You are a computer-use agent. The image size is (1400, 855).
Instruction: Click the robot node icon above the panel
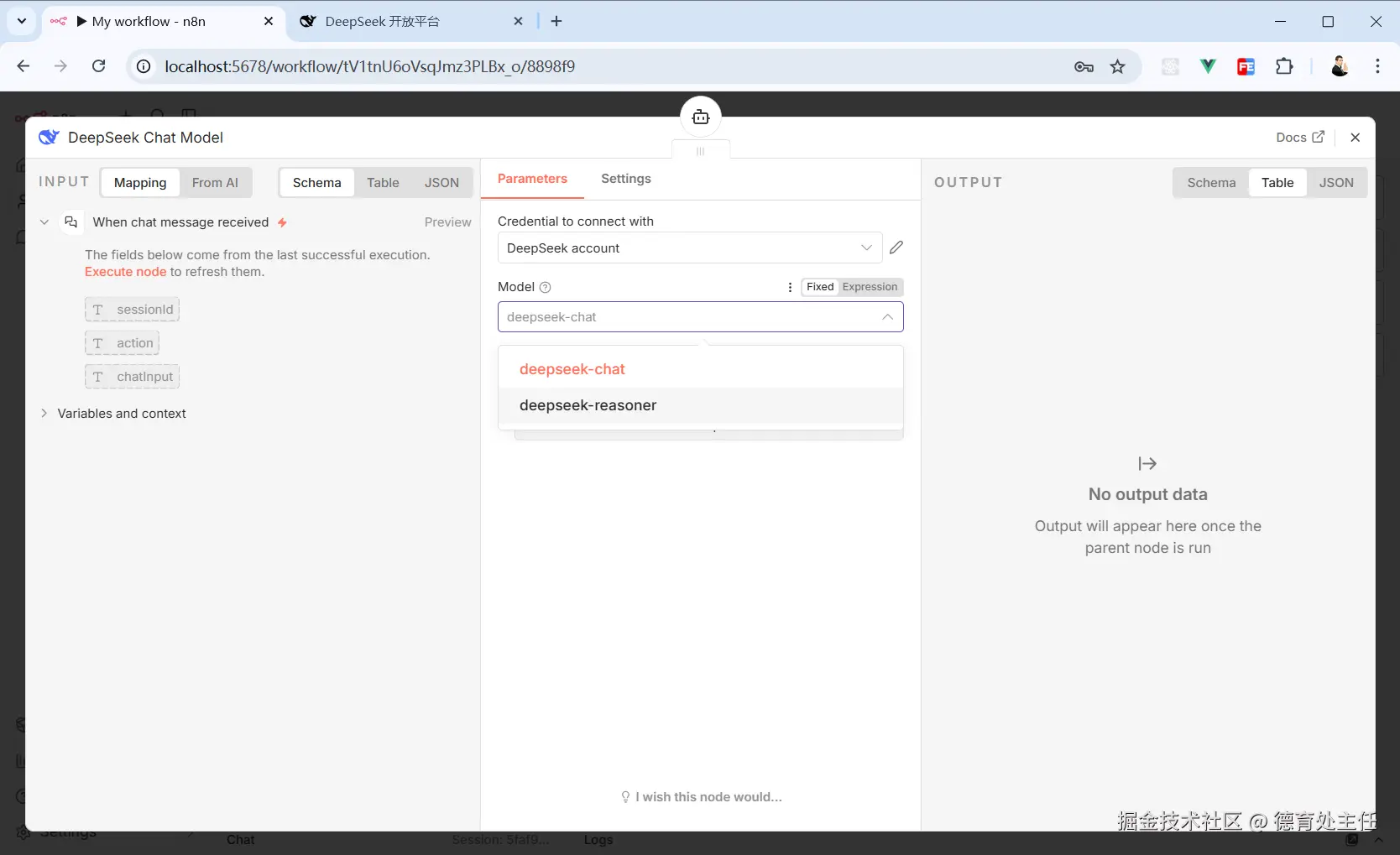coord(701,117)
